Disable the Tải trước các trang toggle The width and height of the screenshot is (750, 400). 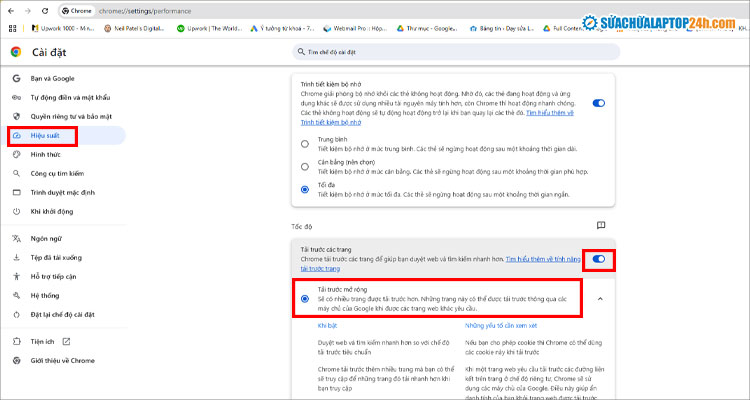click(598, 260)
